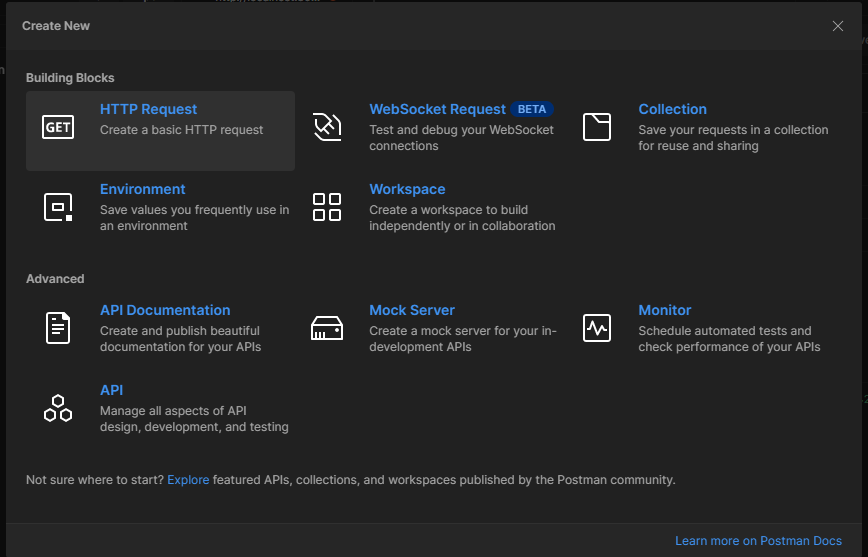The width and height of the screenshot is (868, 557).
Task: Click the Monitor pulse icon
Action: pos(597,328)
